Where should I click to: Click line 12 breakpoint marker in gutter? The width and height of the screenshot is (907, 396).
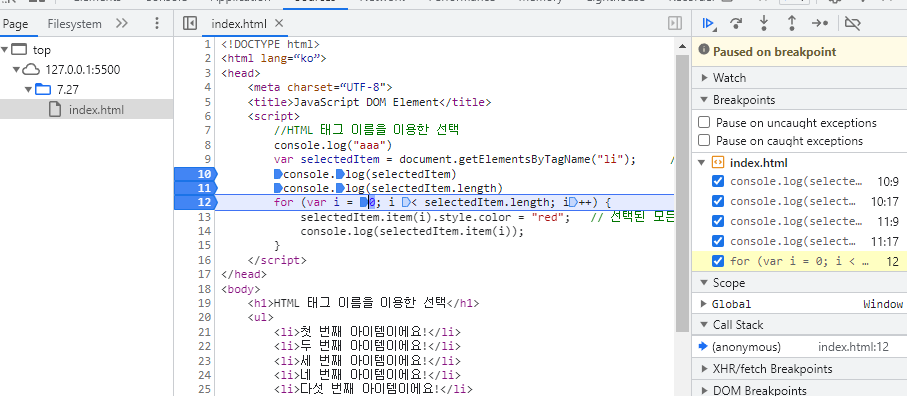point(196,202)
